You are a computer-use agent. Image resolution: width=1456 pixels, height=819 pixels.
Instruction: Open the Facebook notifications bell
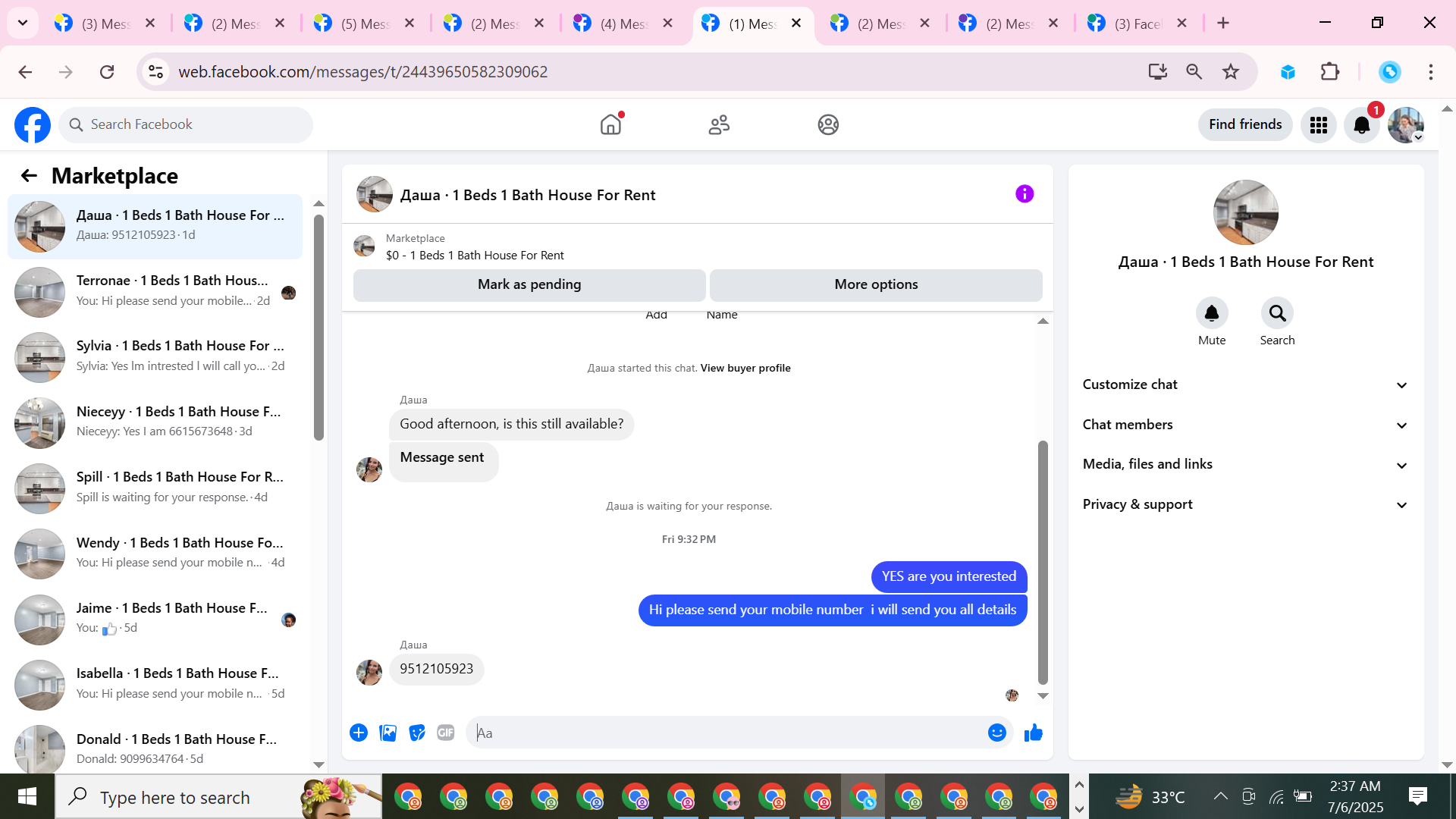[x=1361, y=125]
